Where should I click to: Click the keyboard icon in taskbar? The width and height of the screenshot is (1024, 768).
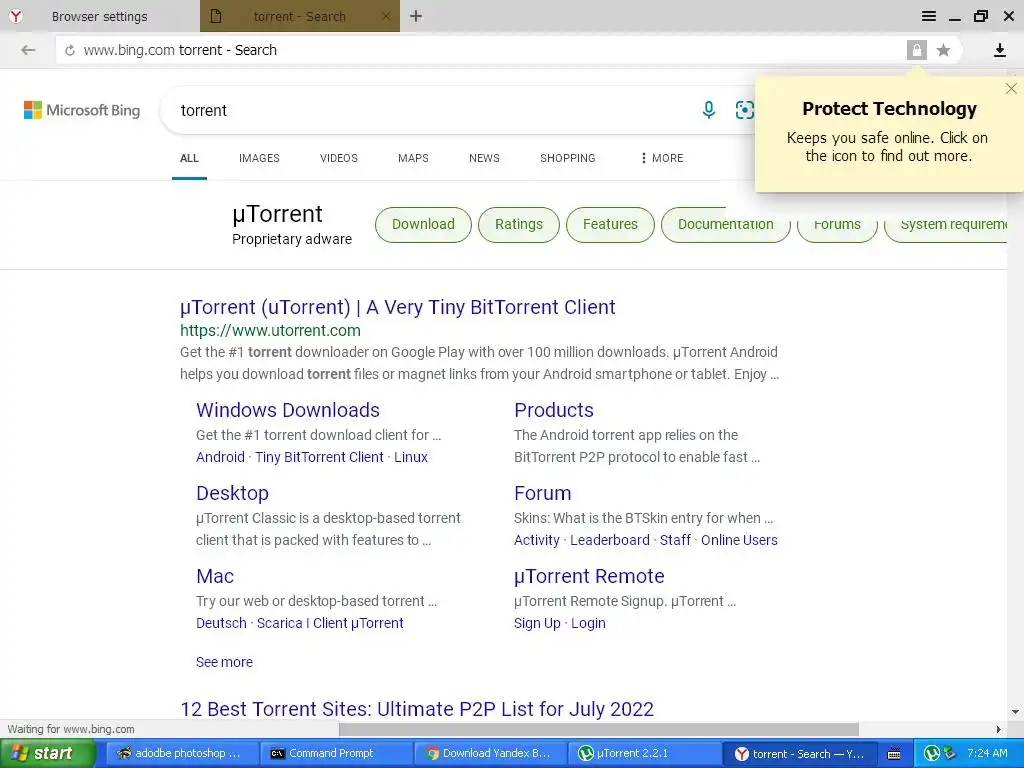(894, 754)
